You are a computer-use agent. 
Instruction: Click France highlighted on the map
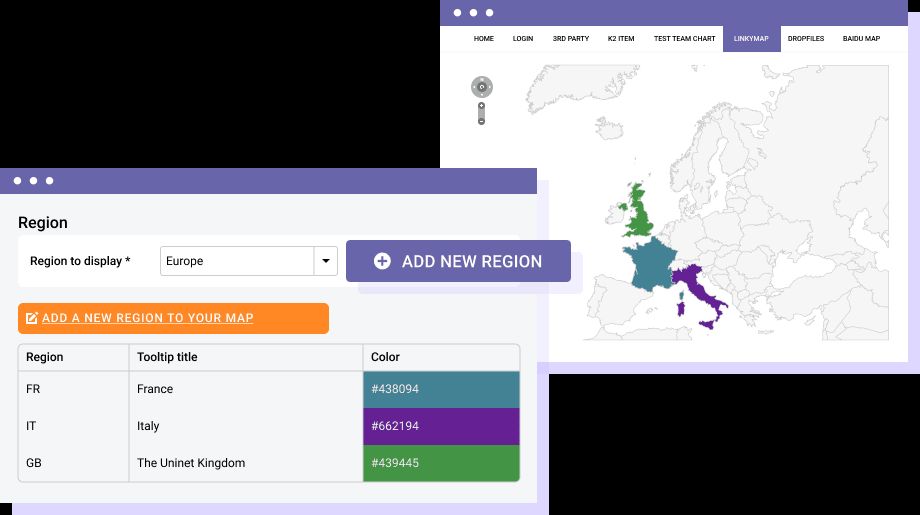[650, 265]
